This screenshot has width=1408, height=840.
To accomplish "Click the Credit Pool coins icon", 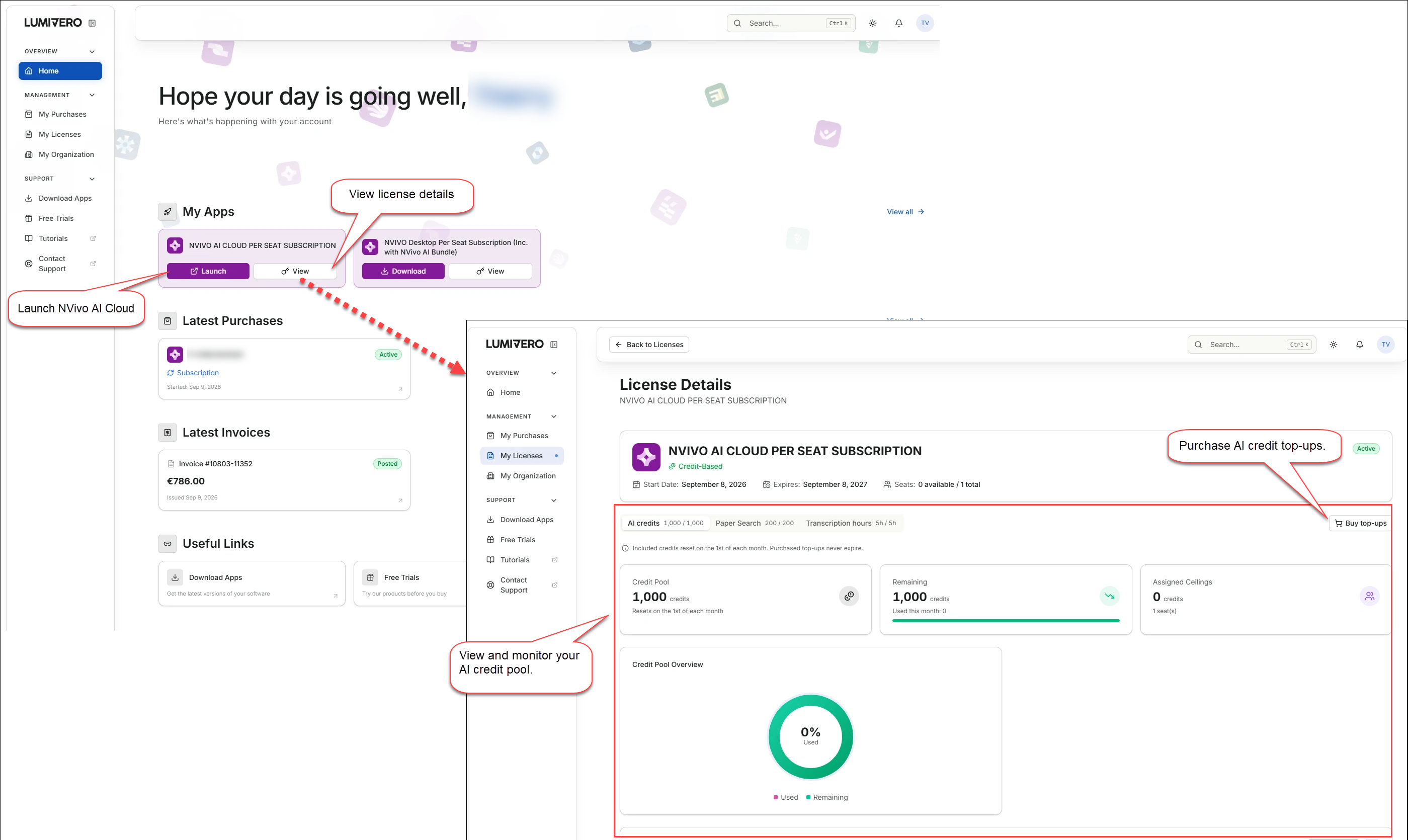I will (x=849, y=596).
